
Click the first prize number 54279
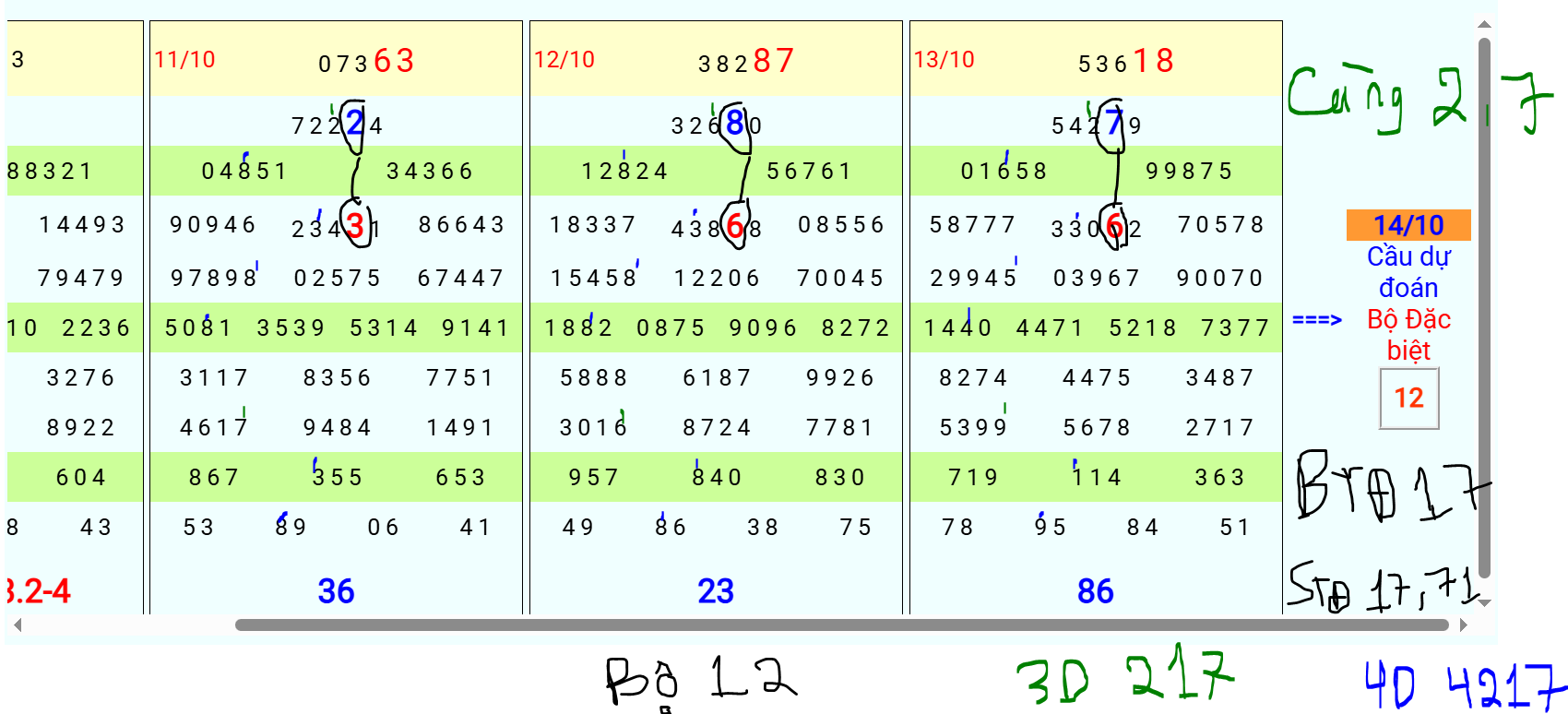click(x=1097, y=125)
